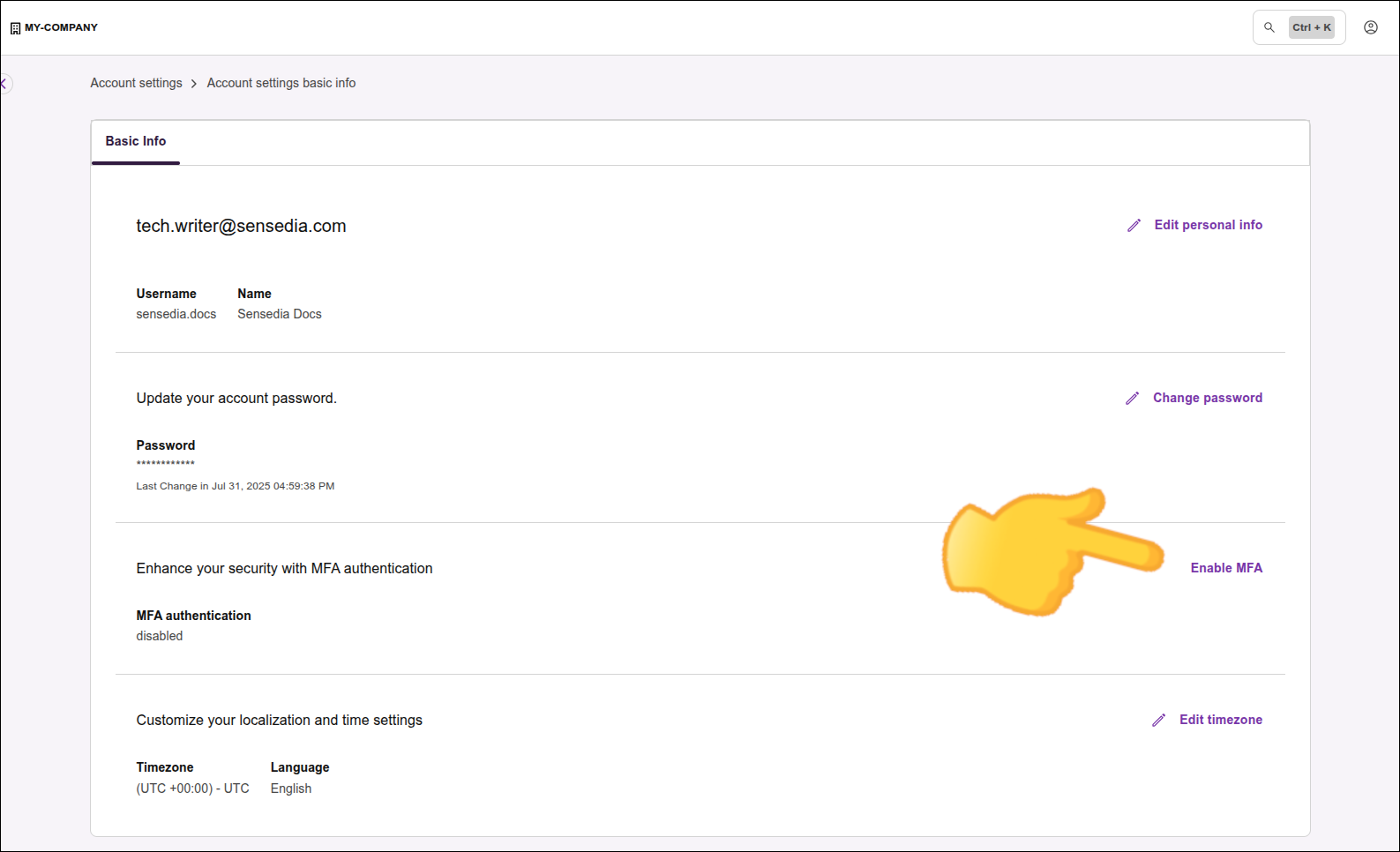
Task: Click the Ctrl + K shortcut badge
Action: coord(1311,27)
